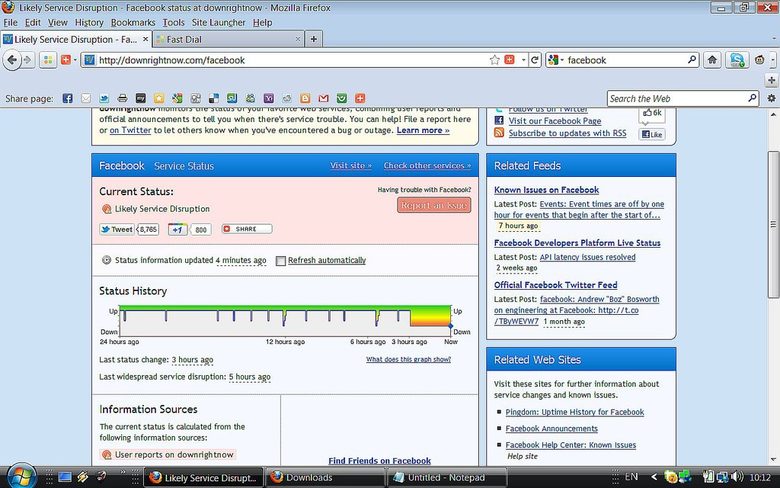Open Known Issues on Facebook feed link
Image resolution: width=780 pixels, height=488 pixels.
coord(546,190)
